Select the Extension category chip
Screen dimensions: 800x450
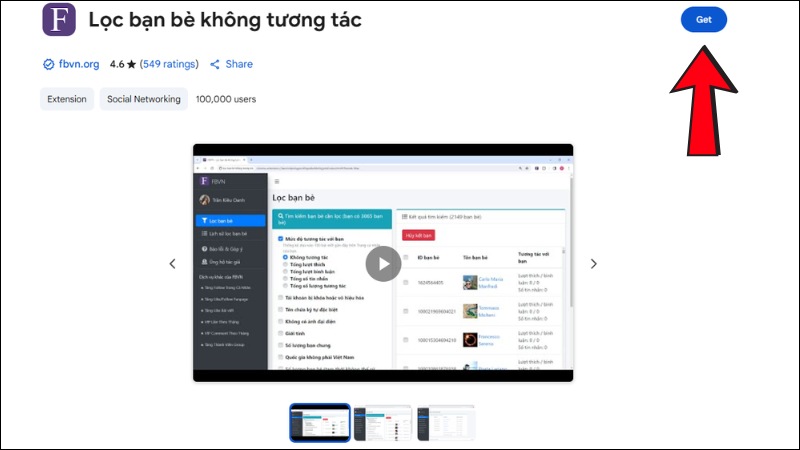[x=67, y=99]
